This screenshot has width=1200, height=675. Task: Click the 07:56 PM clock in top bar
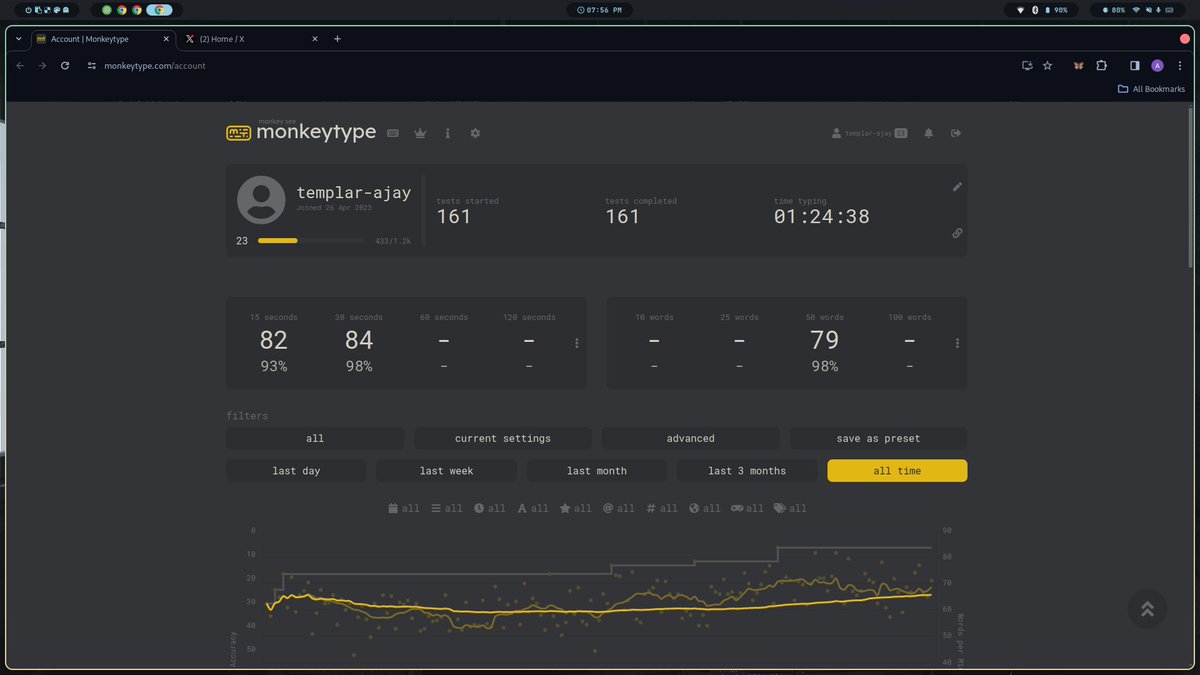(600, 9)
